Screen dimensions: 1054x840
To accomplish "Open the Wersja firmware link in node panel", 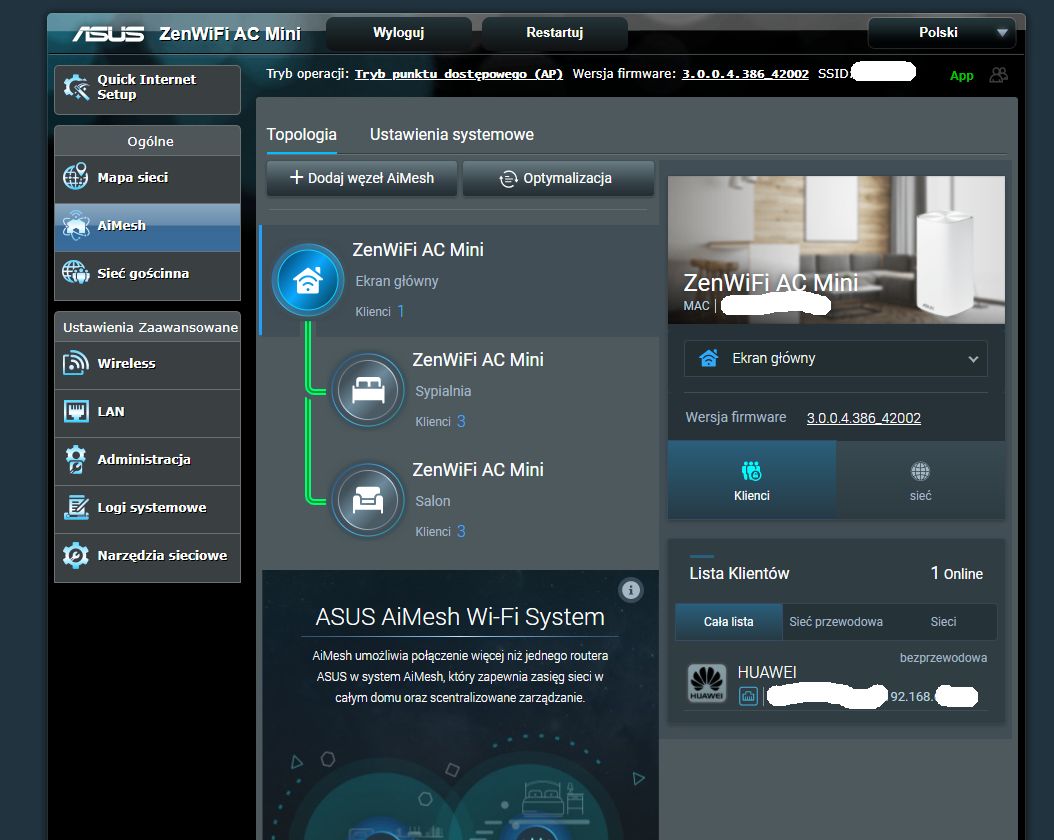I will click(863, 418).
